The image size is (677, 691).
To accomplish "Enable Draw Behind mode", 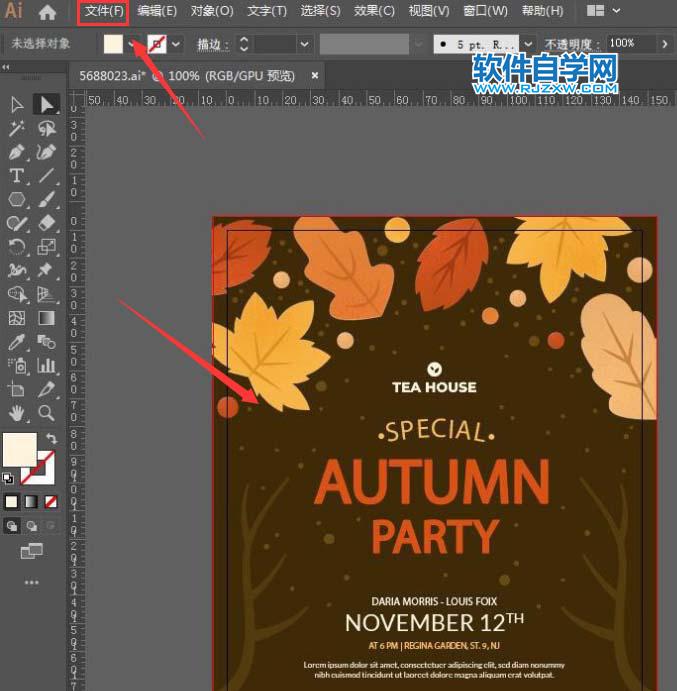I will [x=32, y=526].
